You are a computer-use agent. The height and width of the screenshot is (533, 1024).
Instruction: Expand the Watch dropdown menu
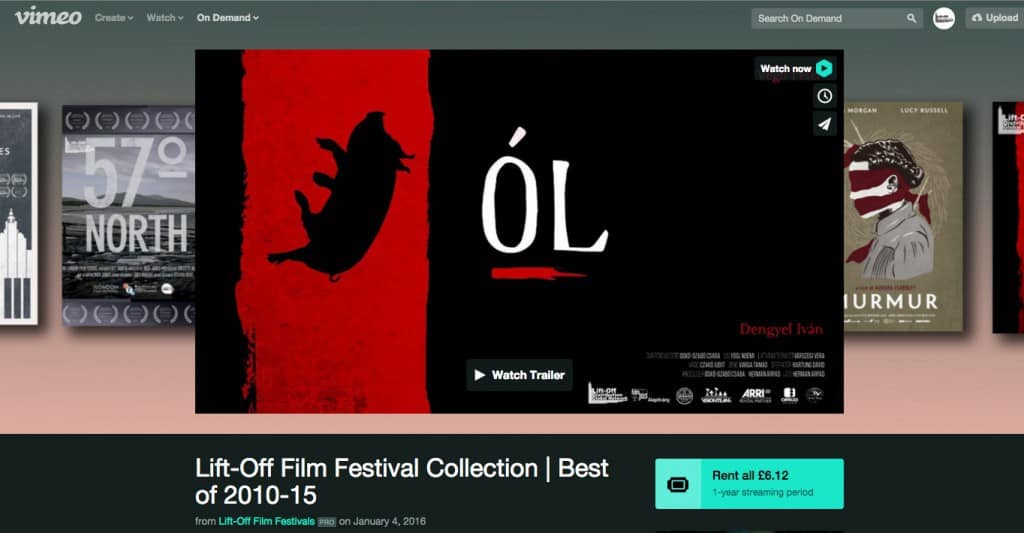(164, 18)
